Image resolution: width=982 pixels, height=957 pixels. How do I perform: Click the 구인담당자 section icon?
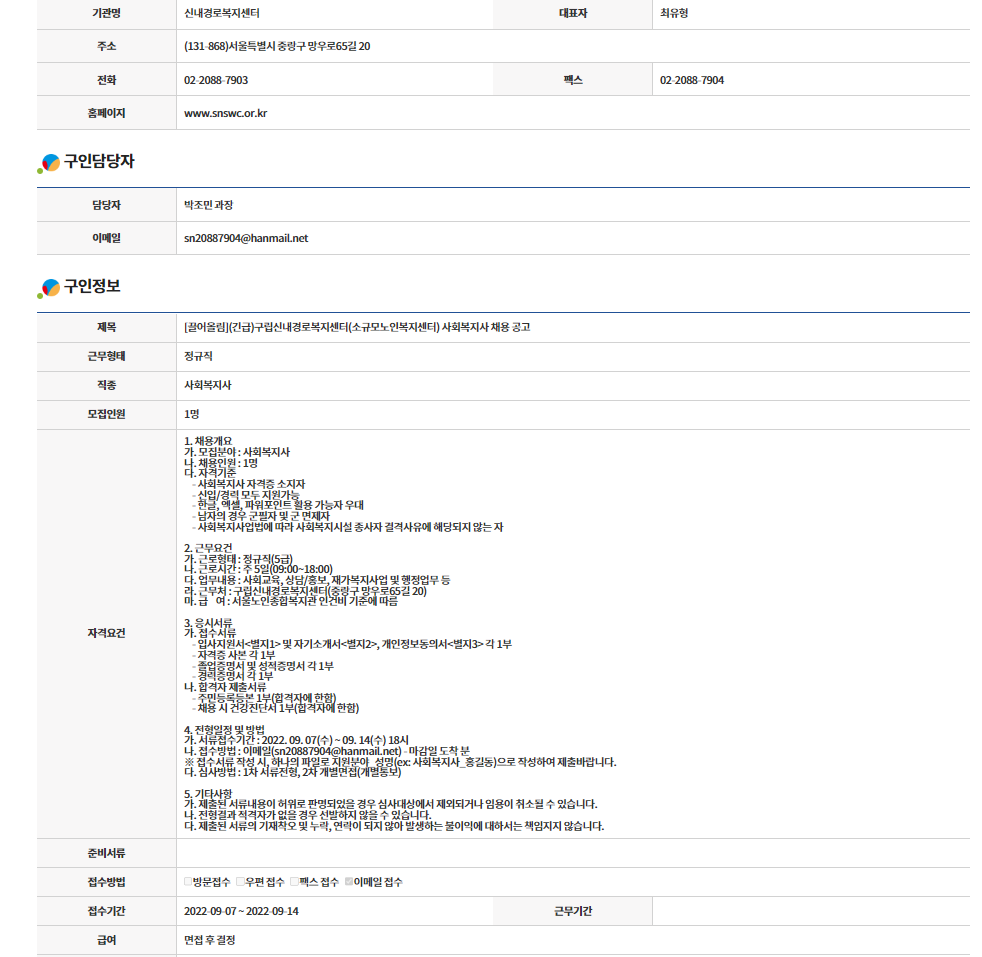tap(49, 163)
